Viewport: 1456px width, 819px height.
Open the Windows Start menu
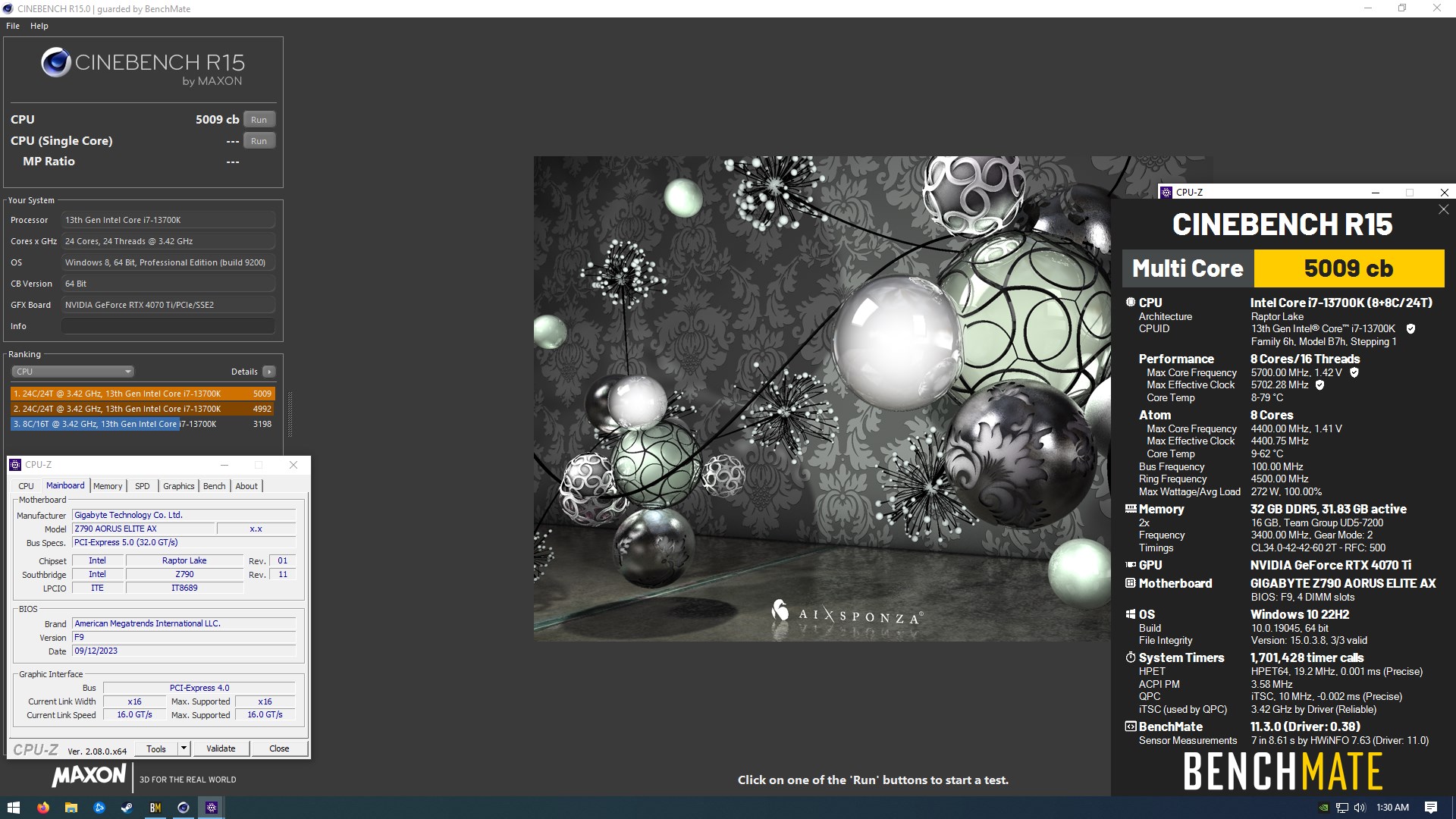(13, 808)
